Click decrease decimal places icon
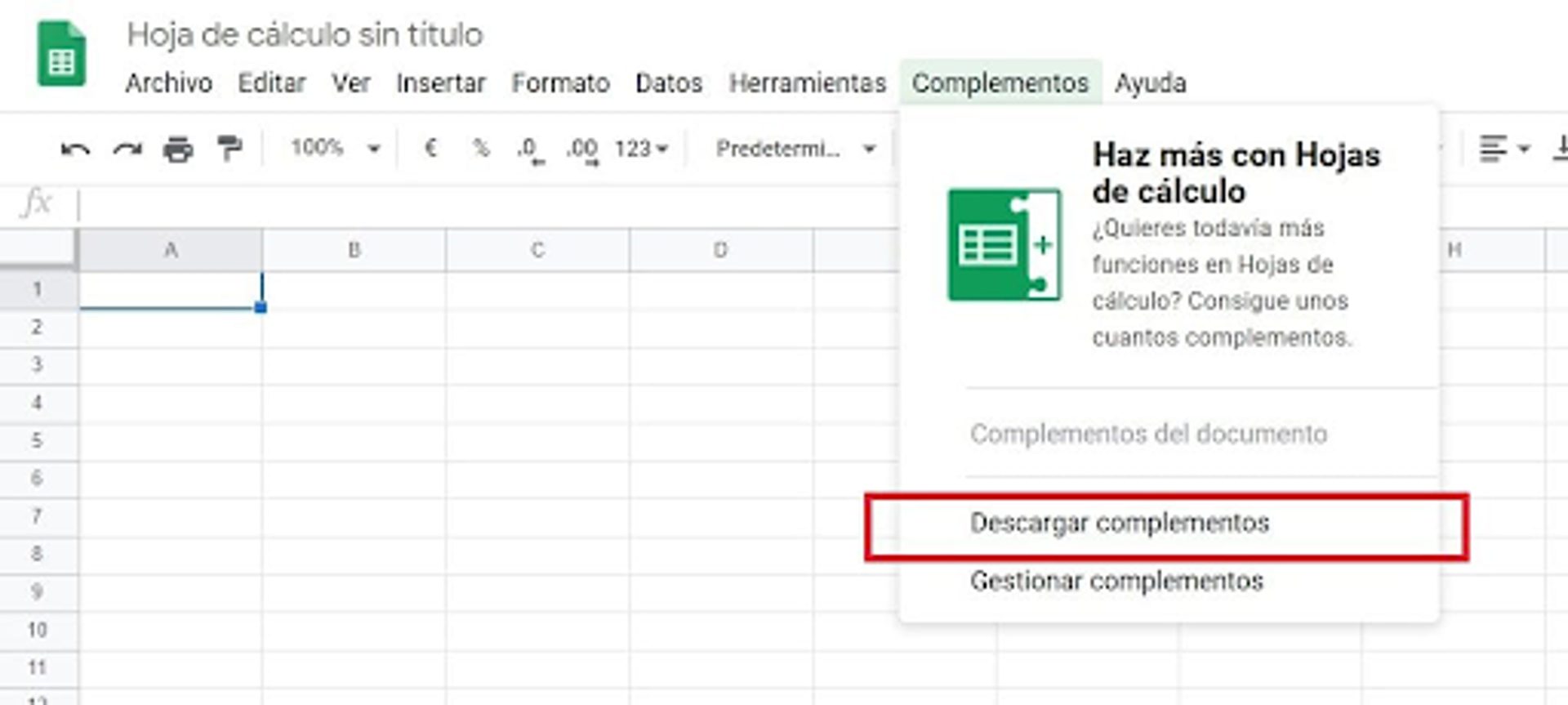This screenshot has width=1568, height=705. [529, 149]
